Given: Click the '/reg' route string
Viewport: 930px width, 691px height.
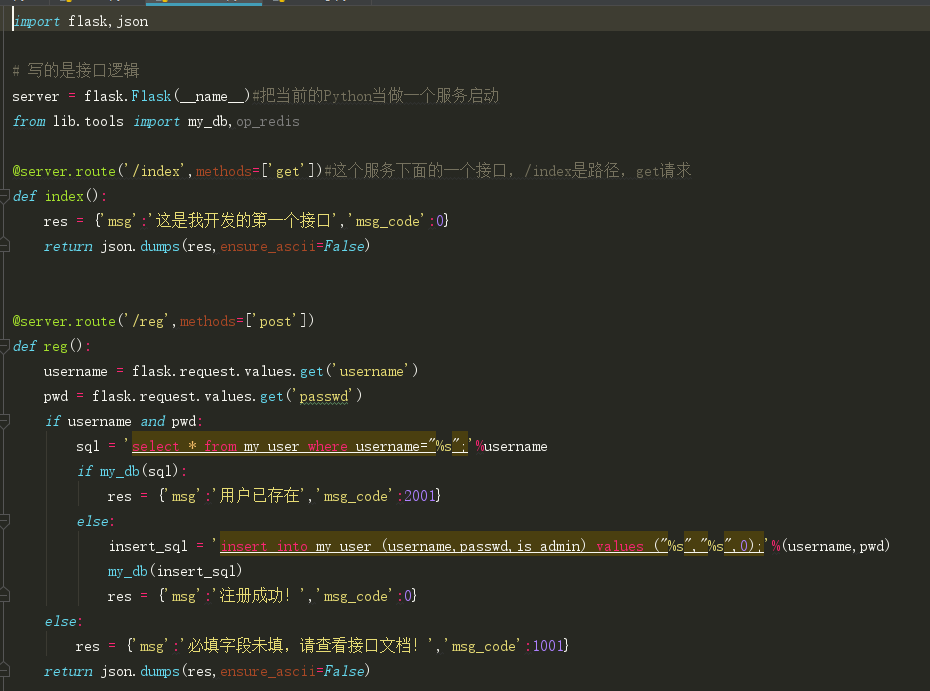Looking at the screenshot, I should tap(148, 321).
